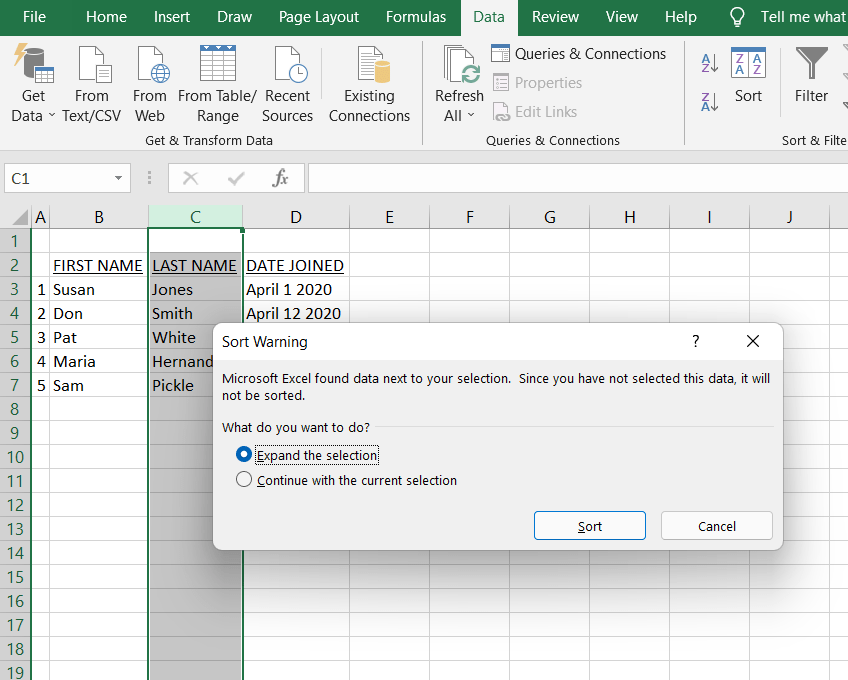This screenshot has width=848, height=680.
Task: Switch to the Formulas tab
Action: 416,17
